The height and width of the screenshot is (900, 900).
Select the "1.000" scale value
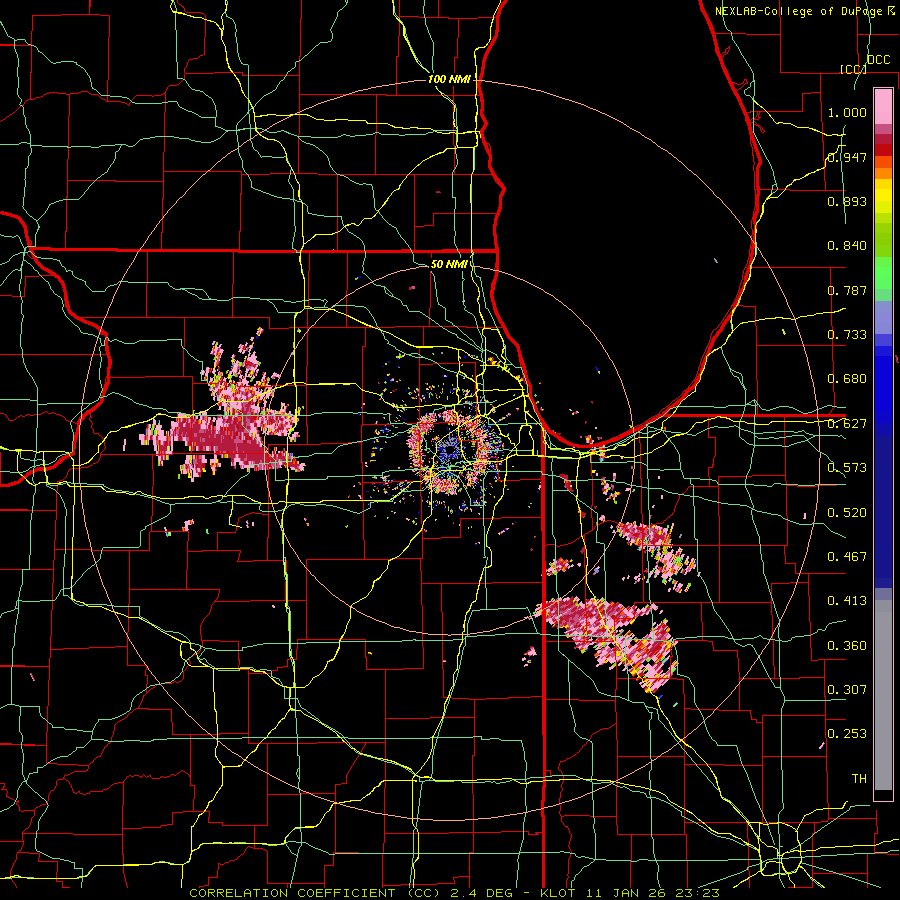(847, 112)
